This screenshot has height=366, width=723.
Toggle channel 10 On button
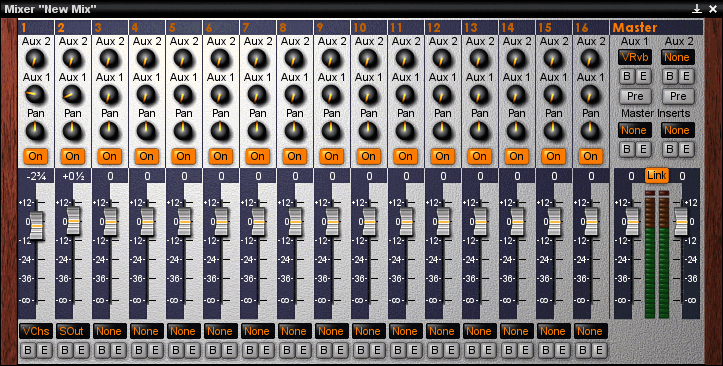tap(368, 156)
